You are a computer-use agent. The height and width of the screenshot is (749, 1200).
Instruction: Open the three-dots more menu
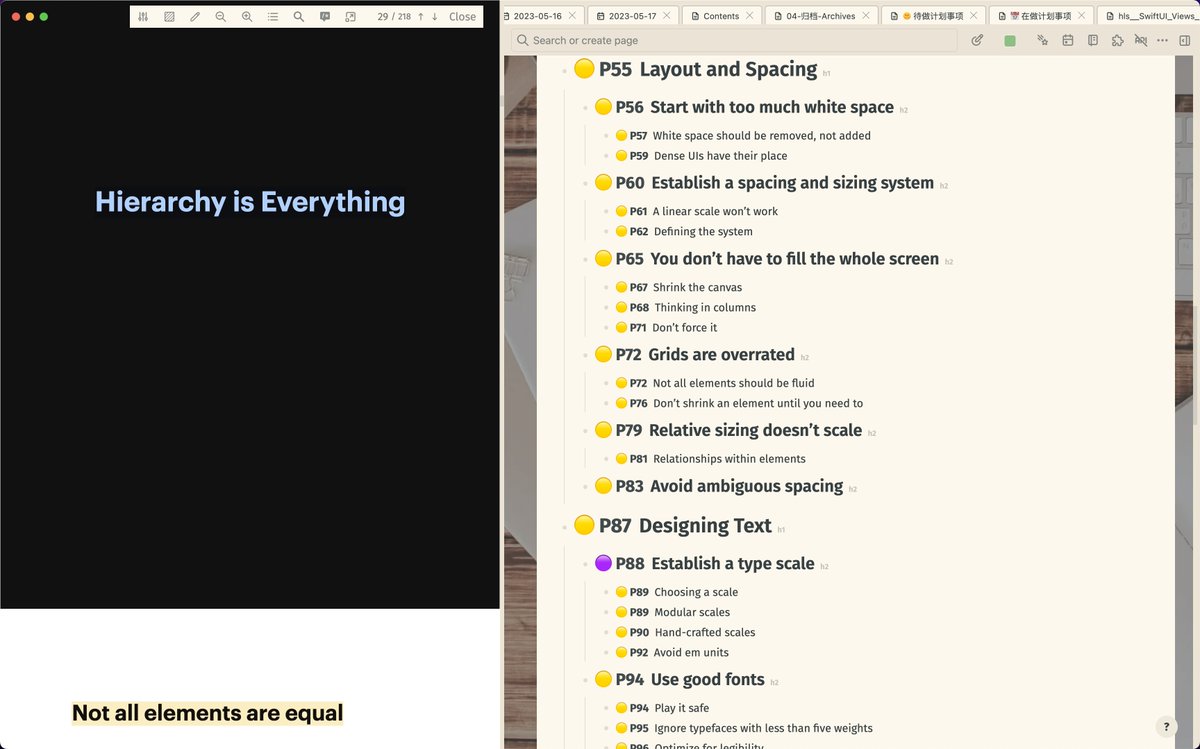pyautogui.click(x=1162, y=40)
